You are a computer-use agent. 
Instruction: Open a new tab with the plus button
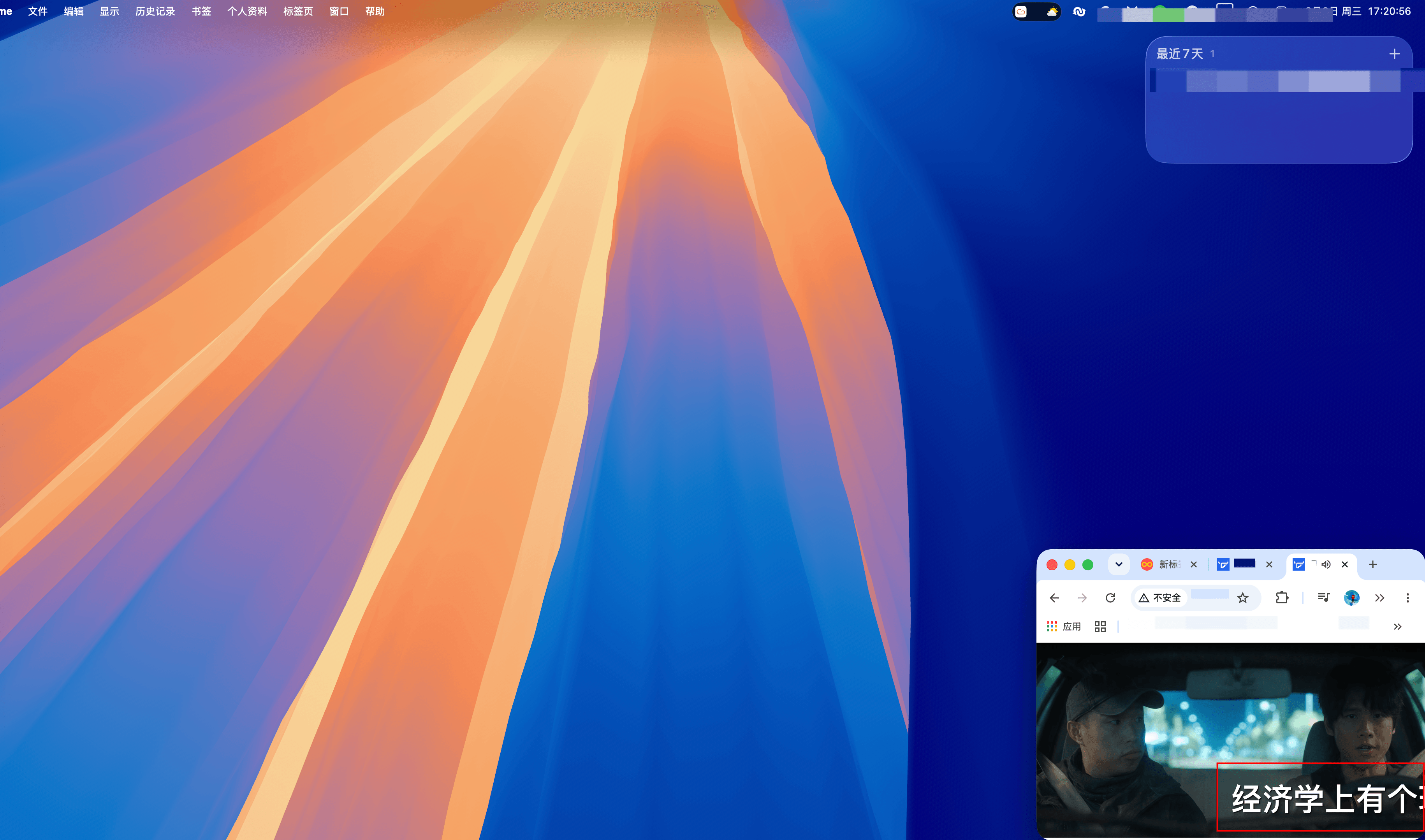[1372, 564]
